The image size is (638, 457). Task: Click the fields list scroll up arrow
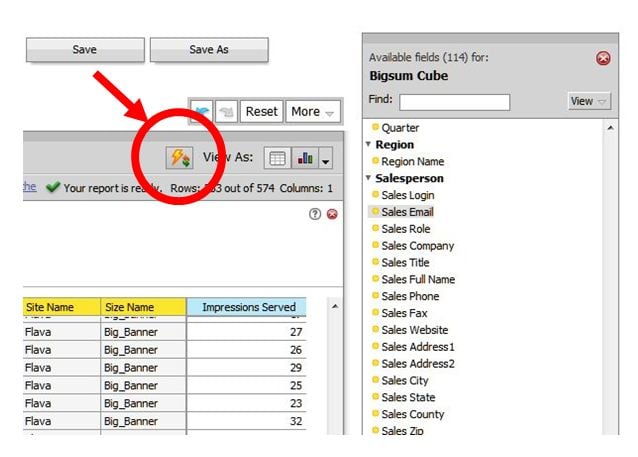pos(609,128)
